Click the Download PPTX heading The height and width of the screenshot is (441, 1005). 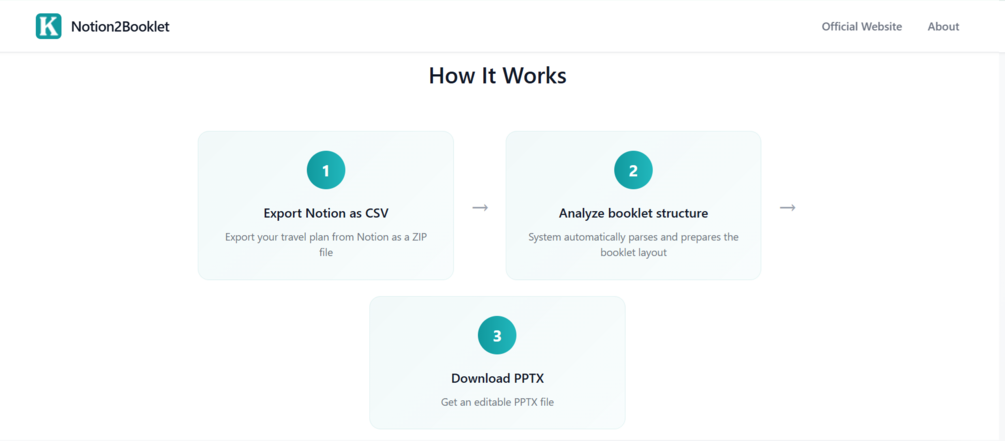click(497, 378)
